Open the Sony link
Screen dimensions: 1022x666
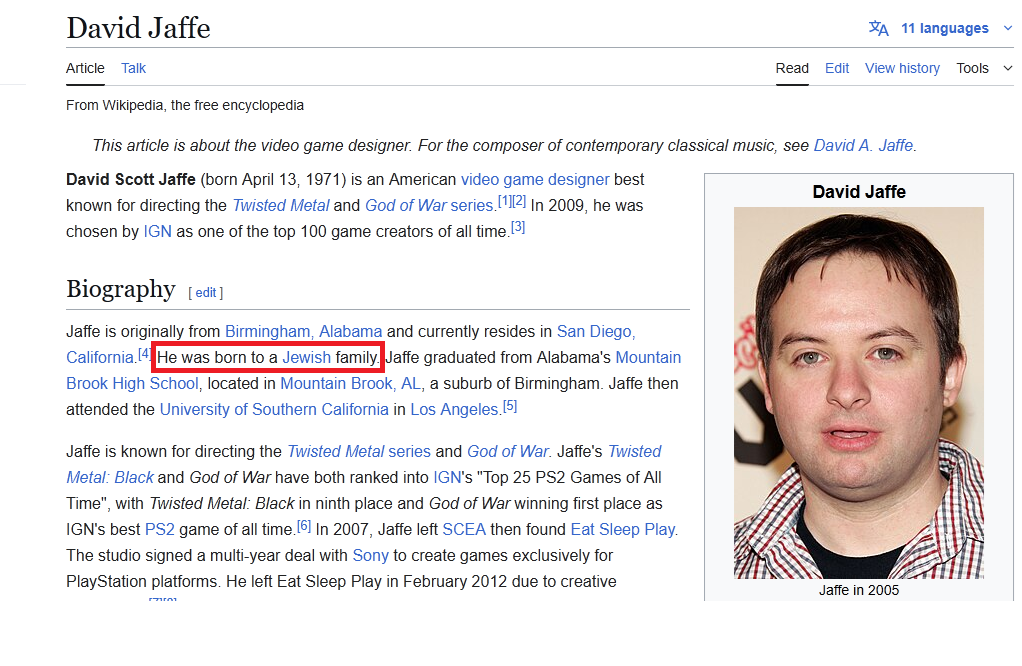click(x=370, y=555)
